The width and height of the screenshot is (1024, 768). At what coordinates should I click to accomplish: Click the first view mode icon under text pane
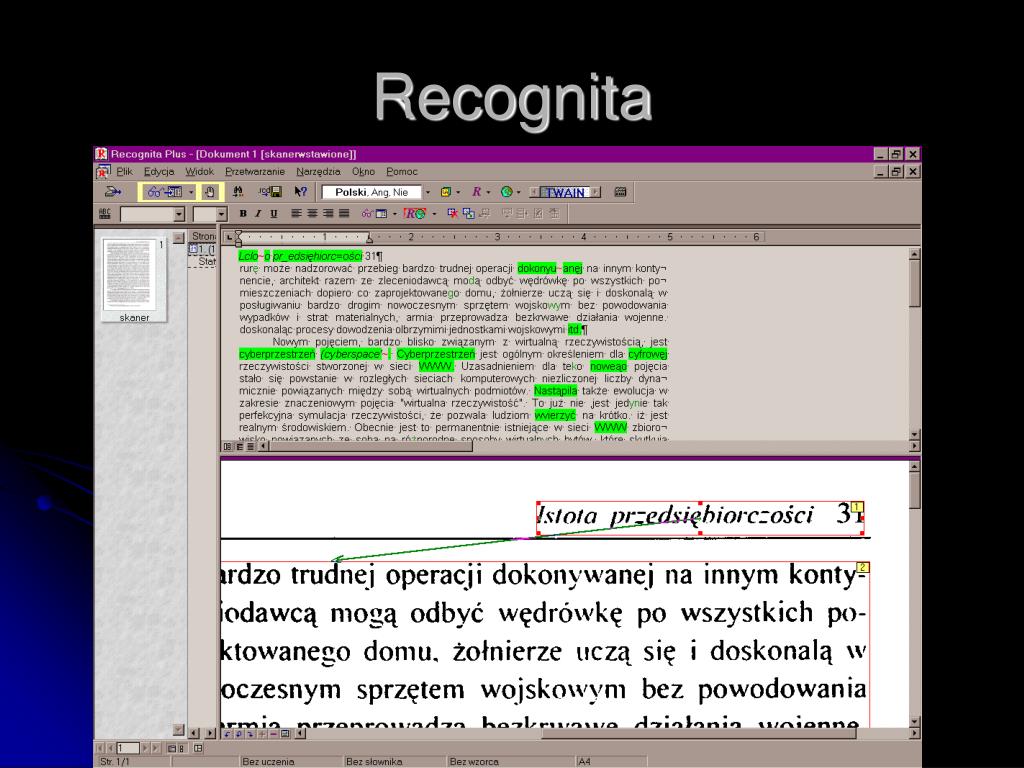coord(227,447)
